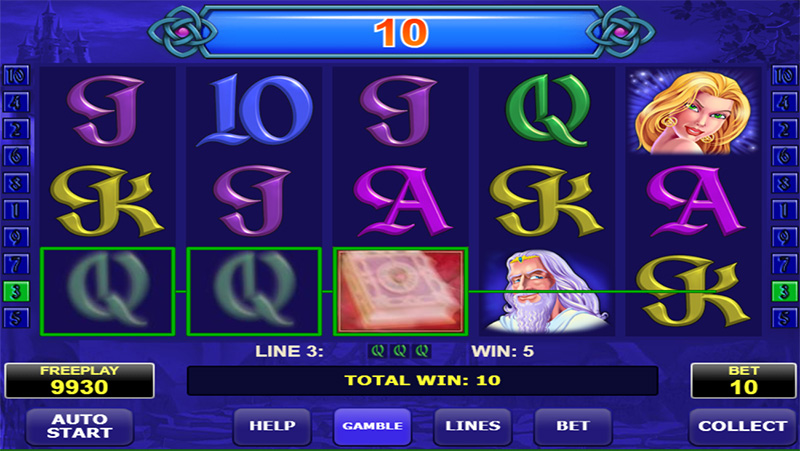Open the Lines selector
This screenshot has height=451, width=800.
472,426
